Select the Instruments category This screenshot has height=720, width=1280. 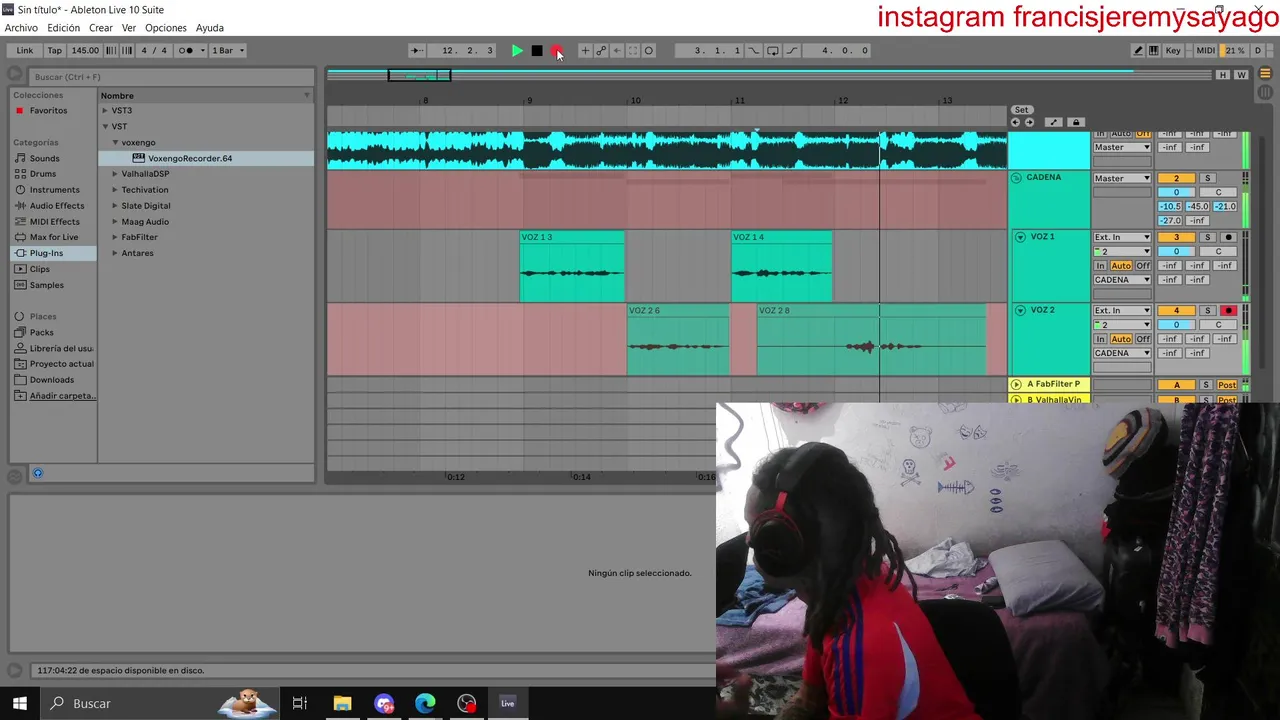54,190
